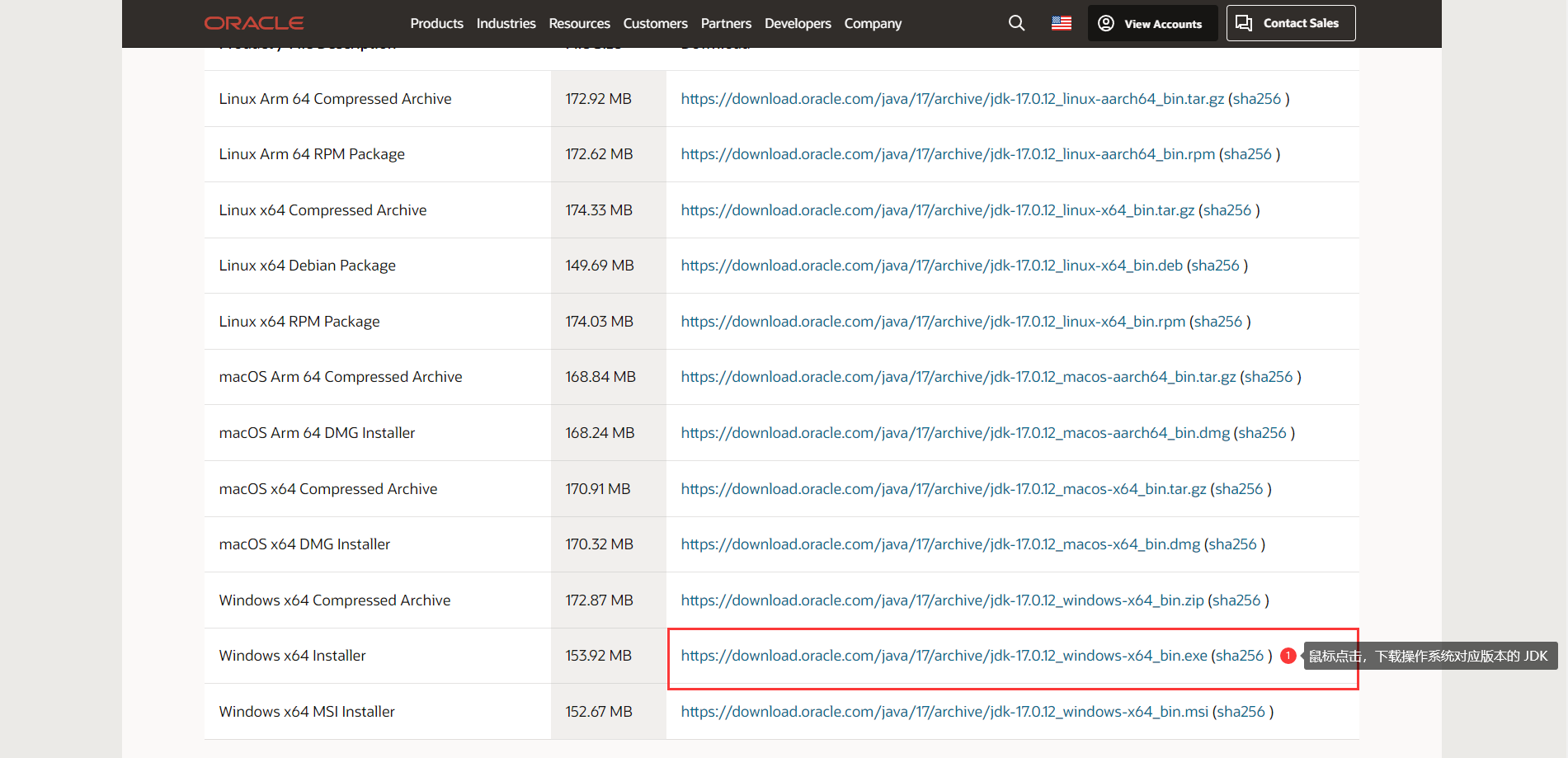The image size is (1568, 758).
Task: Click the red number 1 annotation badge
Action: point(1288,656)
